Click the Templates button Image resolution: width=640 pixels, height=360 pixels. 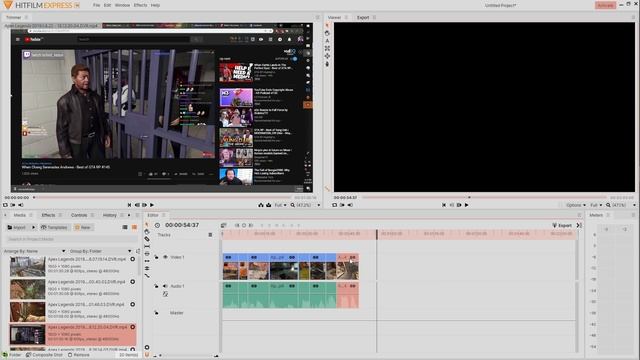54,227
